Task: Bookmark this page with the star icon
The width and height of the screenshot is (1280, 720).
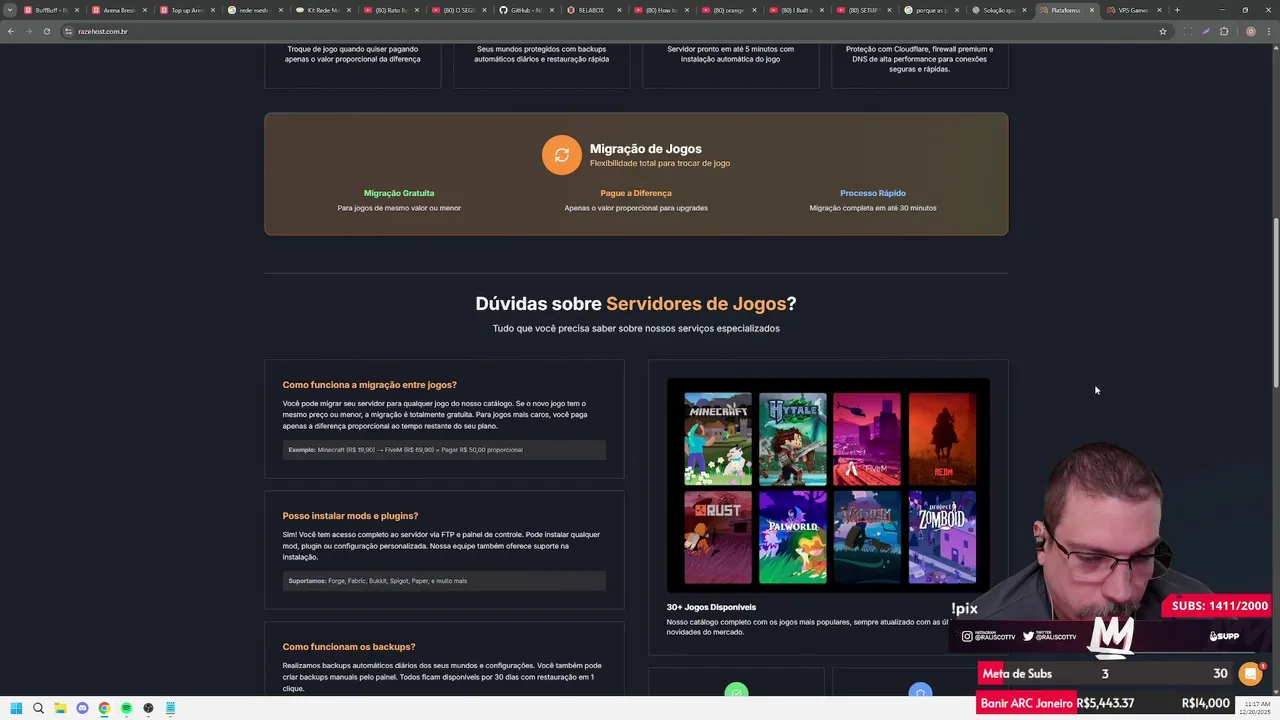Action: click(x=1163, y=31)
